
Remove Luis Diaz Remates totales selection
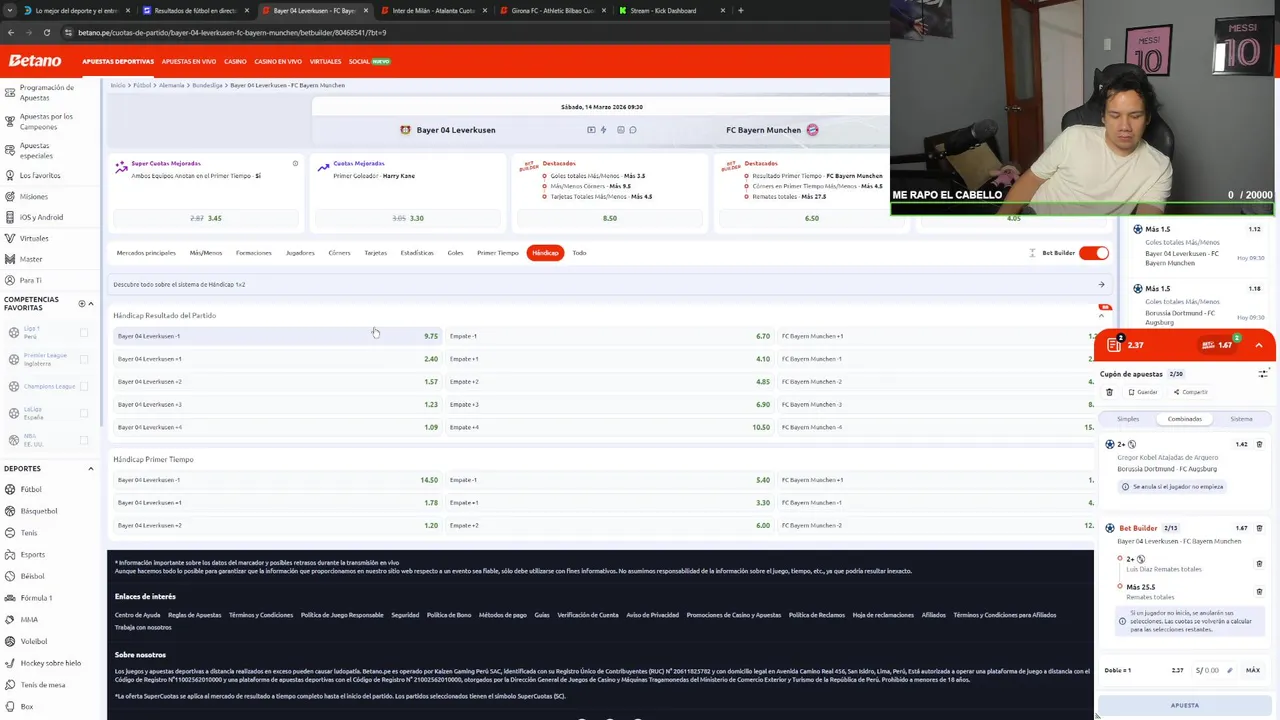pos(1259,563)
